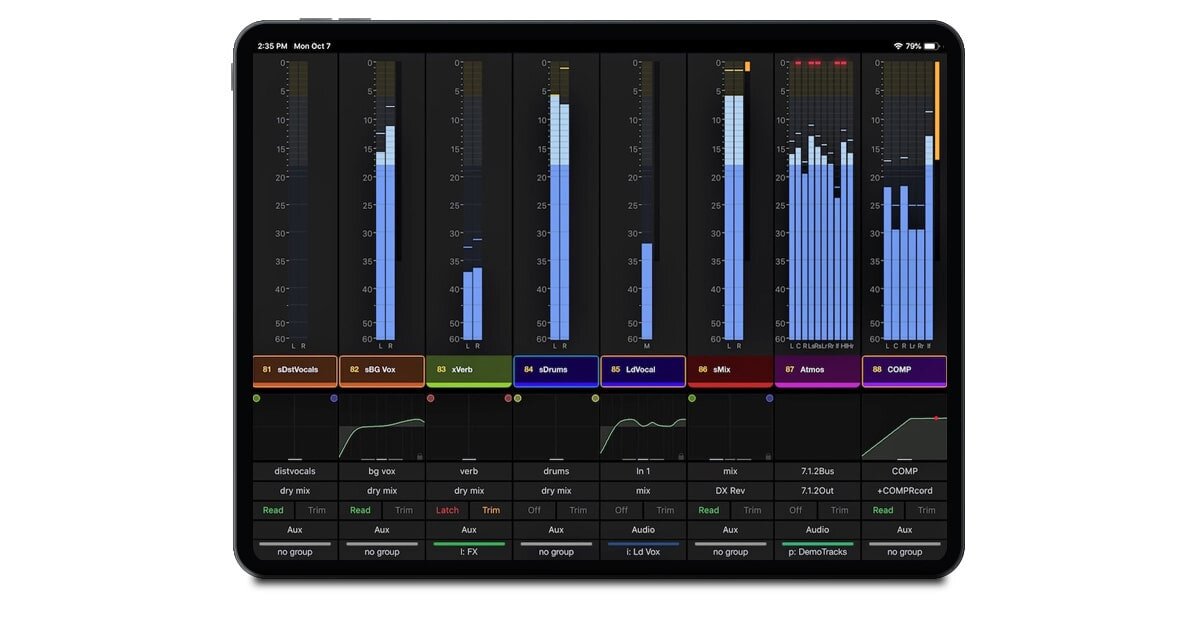Click the red threshold point on COMP curve
Screen dimensions: 1200x635
click(x=936, y=417)
